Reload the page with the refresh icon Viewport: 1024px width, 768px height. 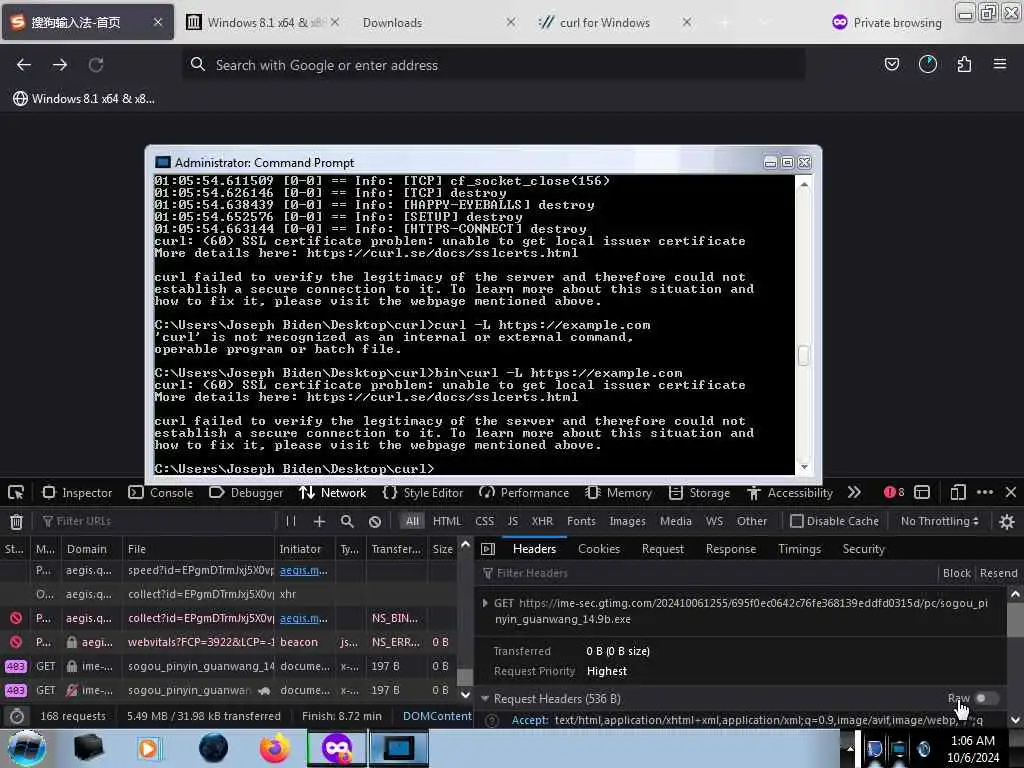(96, 65)
